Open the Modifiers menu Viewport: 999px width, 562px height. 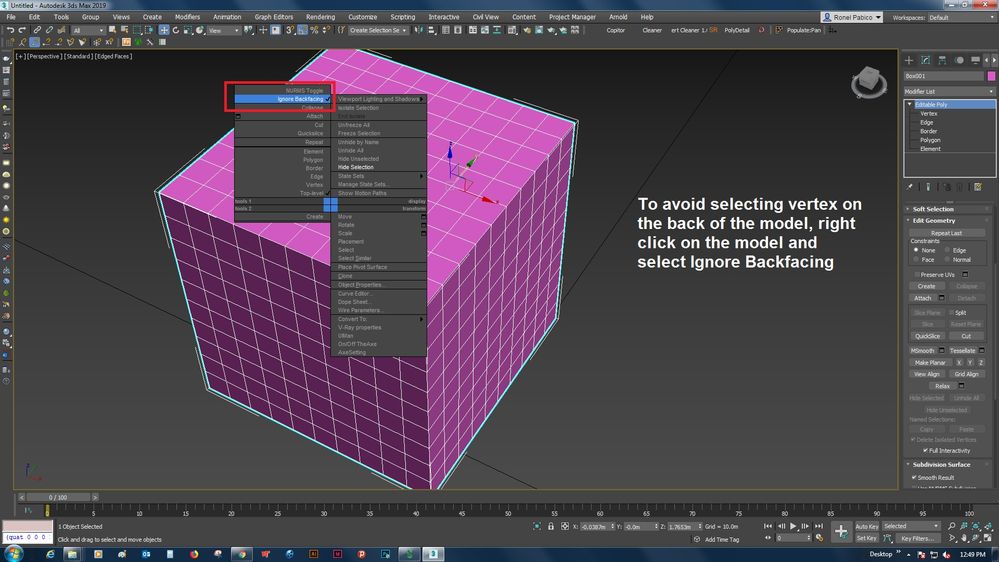click(187, 17)
